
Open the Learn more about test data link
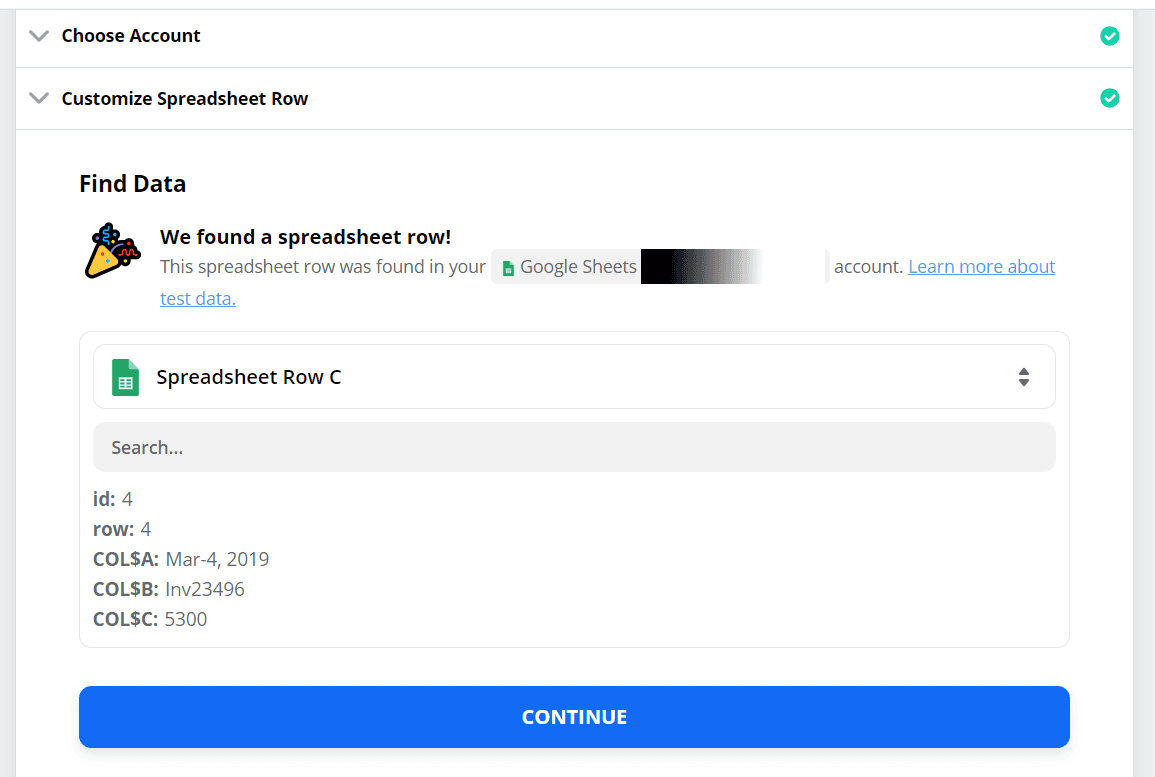click(x=981, y=267)
